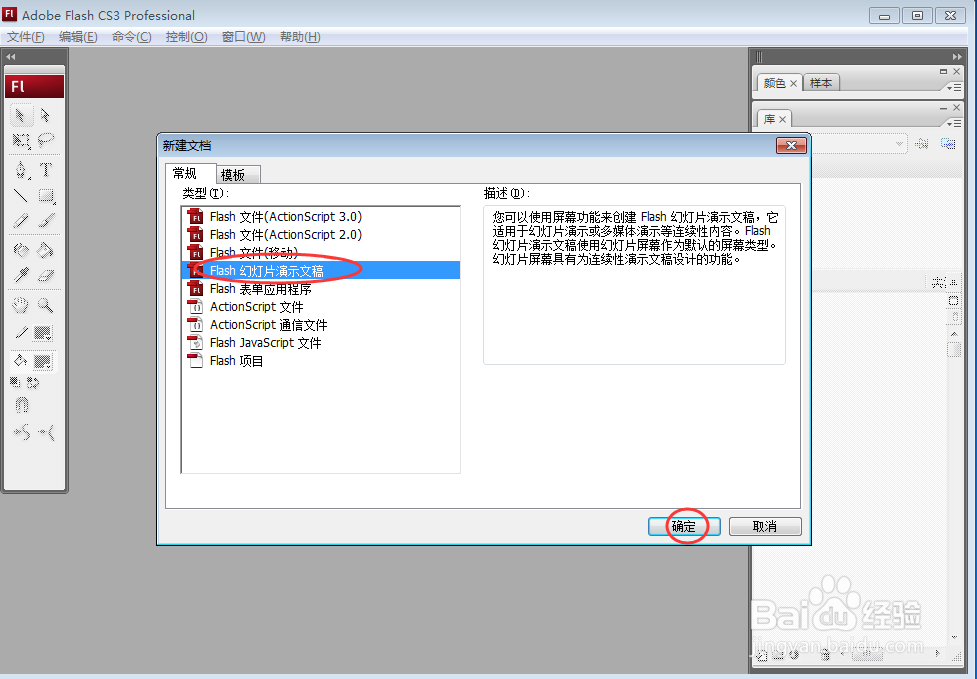This screenshot has width=977, height=679.
Task: Select the Subselection (white arrow) tool
Action: 45,115
